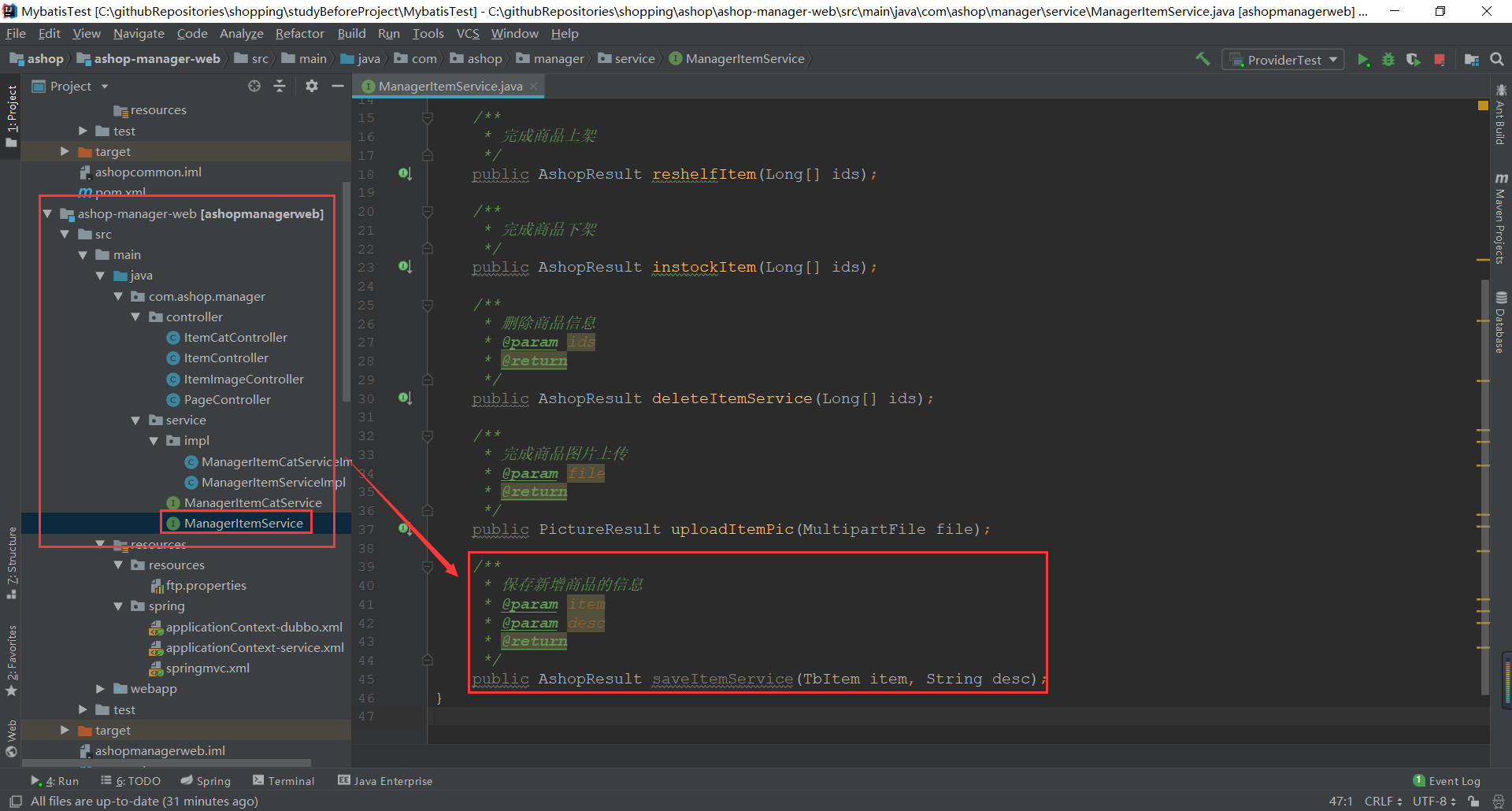
Task: Open the 6: TODO tool window
Action: [x=131, y=781]
